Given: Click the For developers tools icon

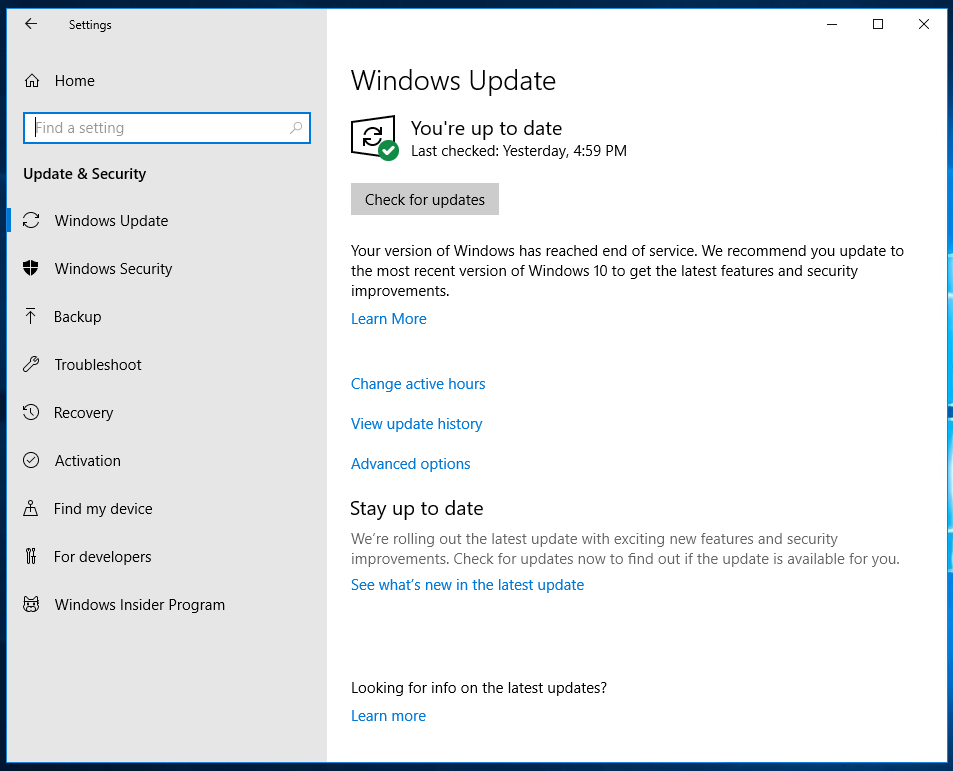Looking at the screenshot, I should (31, 556).
